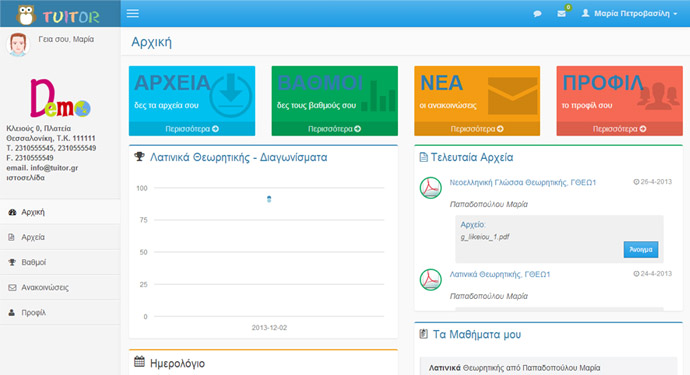Open the chat messages icon

[537, 14]
